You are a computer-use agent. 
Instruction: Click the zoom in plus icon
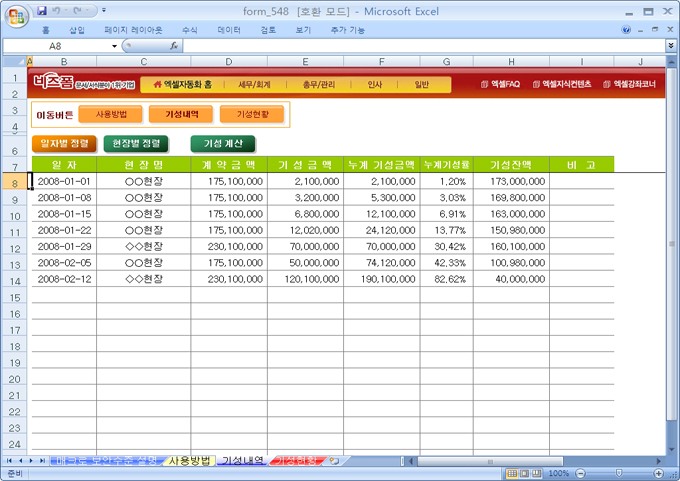[659, 473]
